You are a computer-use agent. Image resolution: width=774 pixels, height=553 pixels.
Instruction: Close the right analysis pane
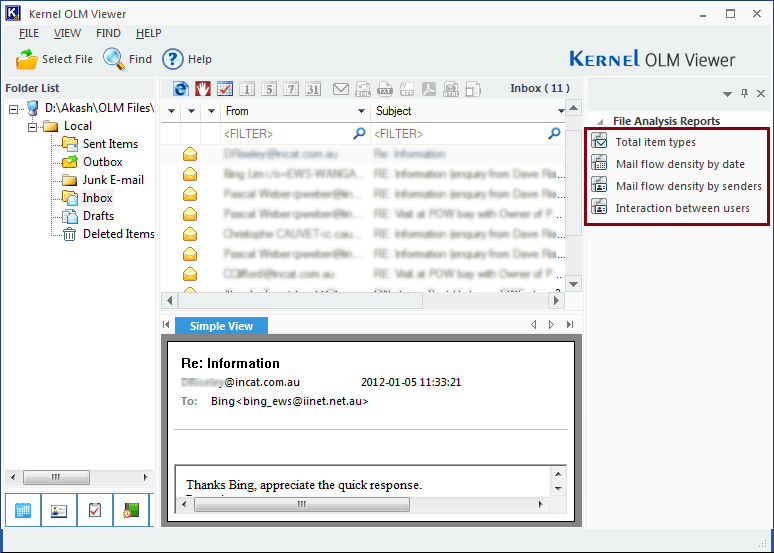761,93
